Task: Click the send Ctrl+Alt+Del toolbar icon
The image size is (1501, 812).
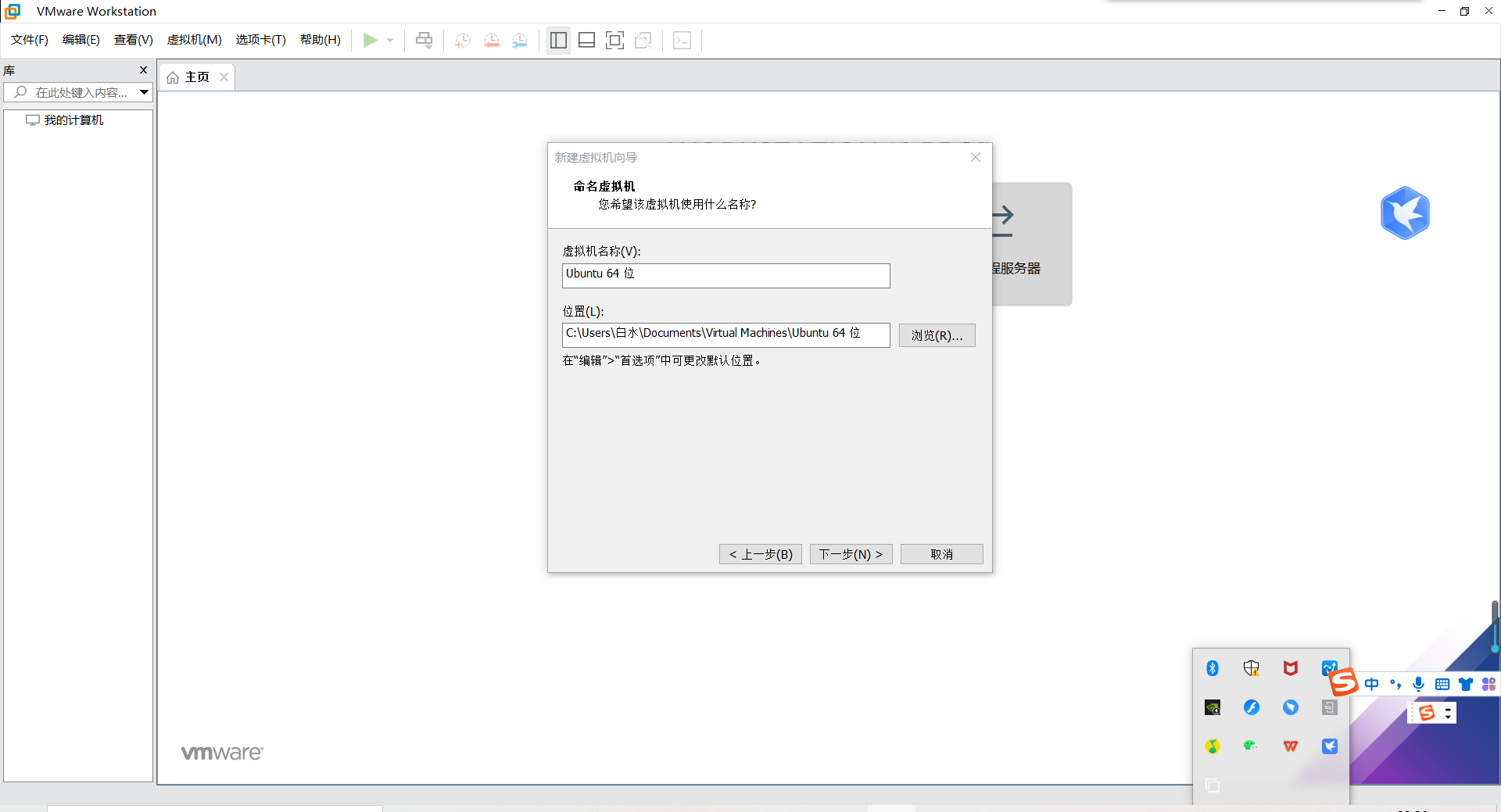Action: 424,41
